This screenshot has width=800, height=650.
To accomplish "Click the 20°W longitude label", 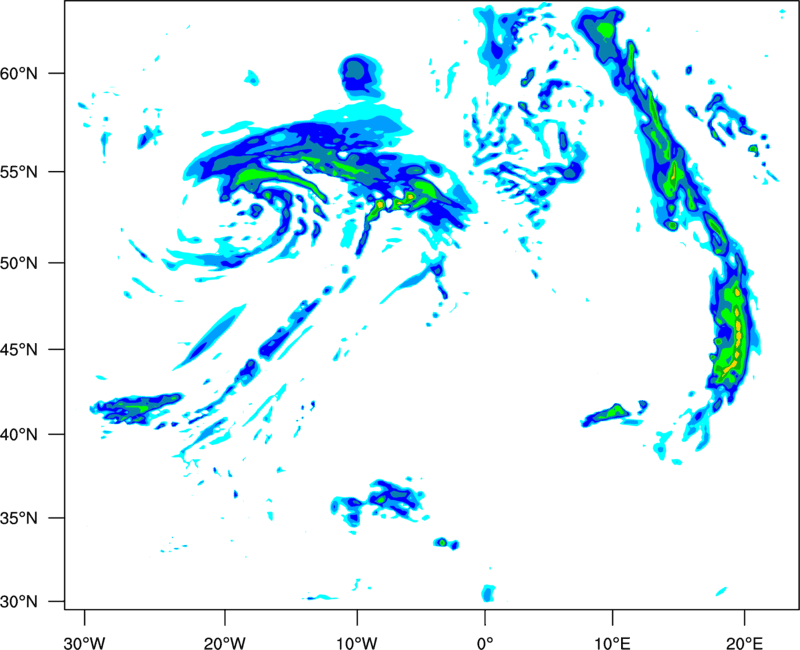I will (224, 643).
